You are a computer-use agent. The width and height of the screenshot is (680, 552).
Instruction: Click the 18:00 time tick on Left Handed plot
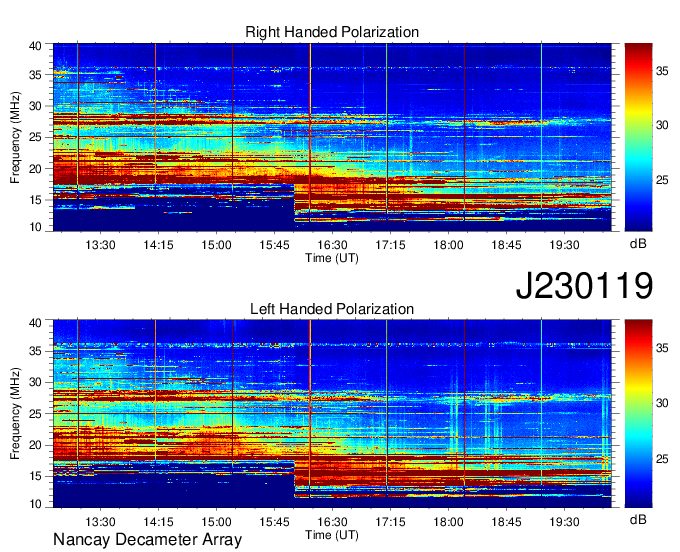coord(448,522)
